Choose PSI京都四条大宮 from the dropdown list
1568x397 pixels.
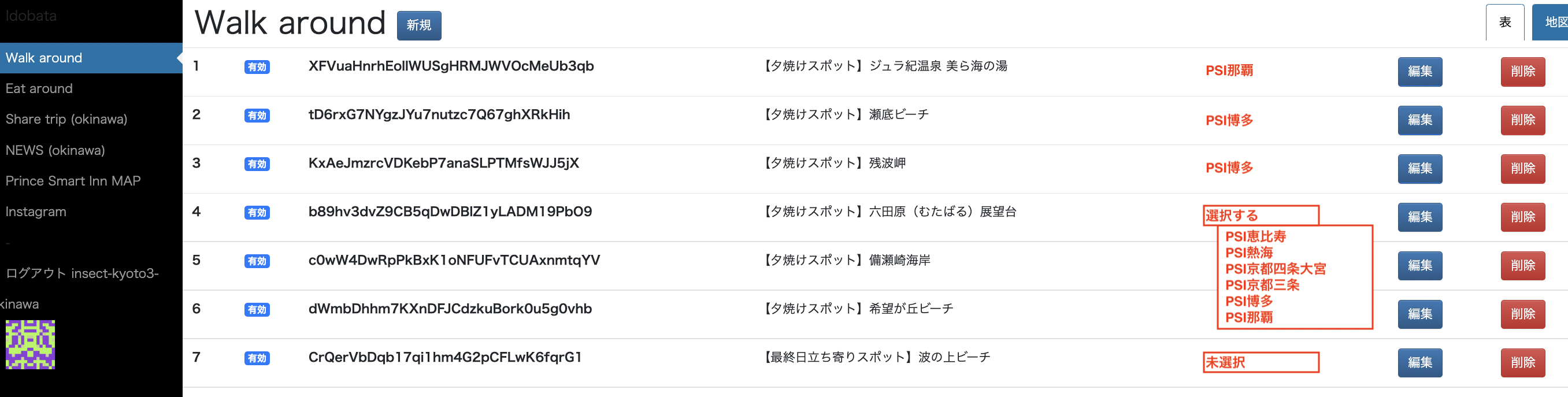tap(1275, 269)
